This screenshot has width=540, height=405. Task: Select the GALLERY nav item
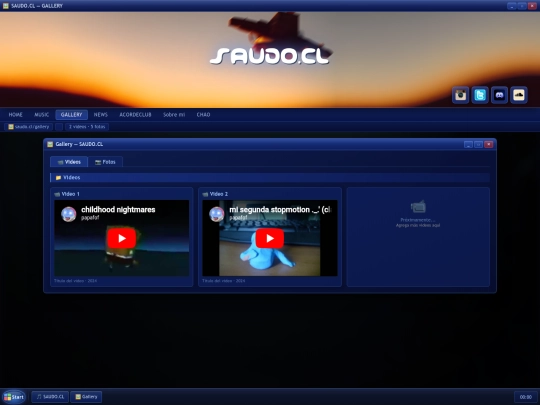point(71,115)
